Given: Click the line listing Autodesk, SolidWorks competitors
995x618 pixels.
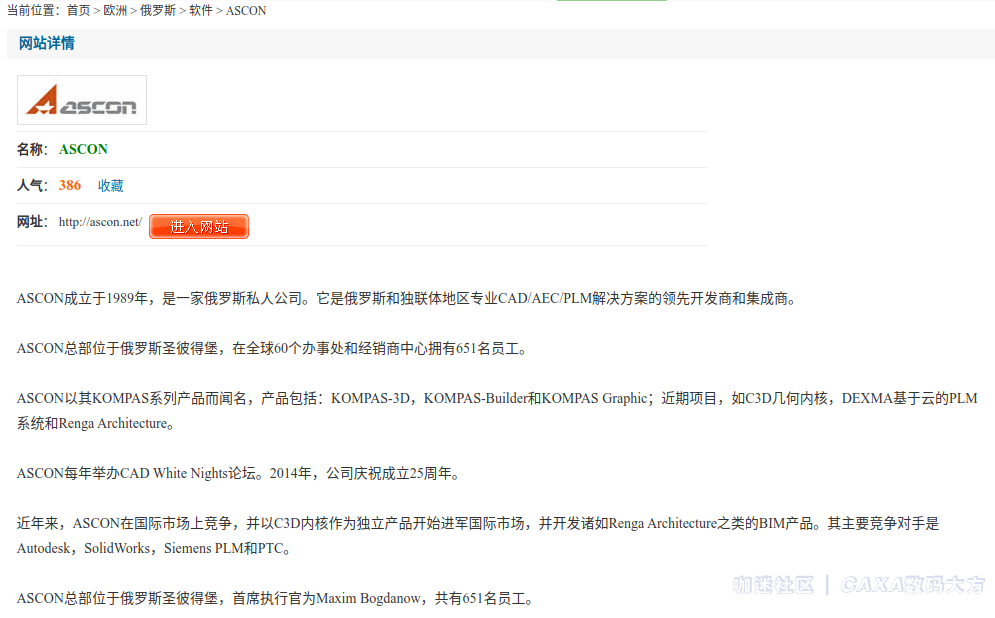Looking at the screenshot, I should 154,548.
